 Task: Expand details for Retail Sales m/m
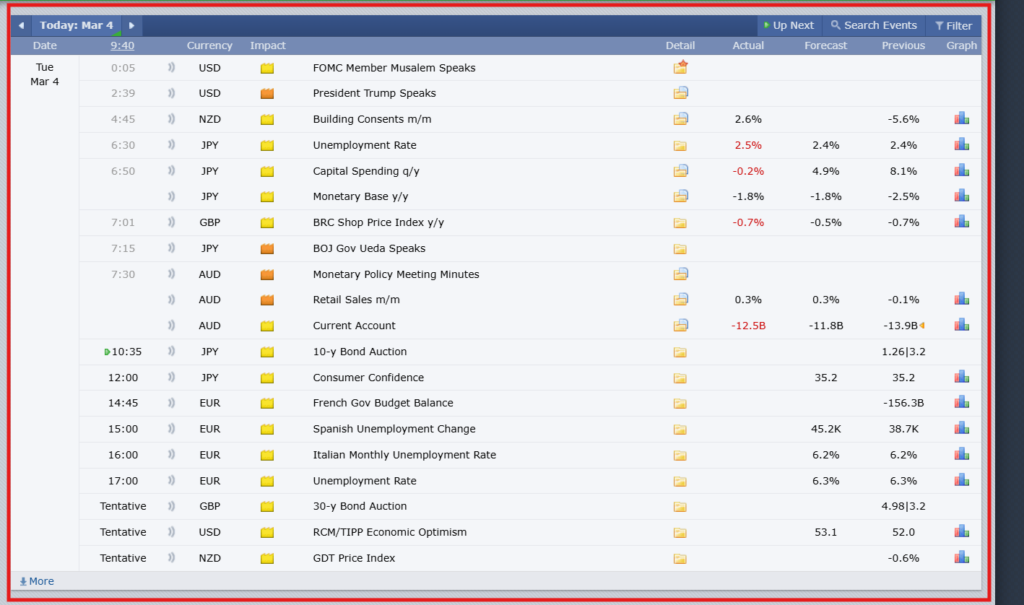[680, 299]
